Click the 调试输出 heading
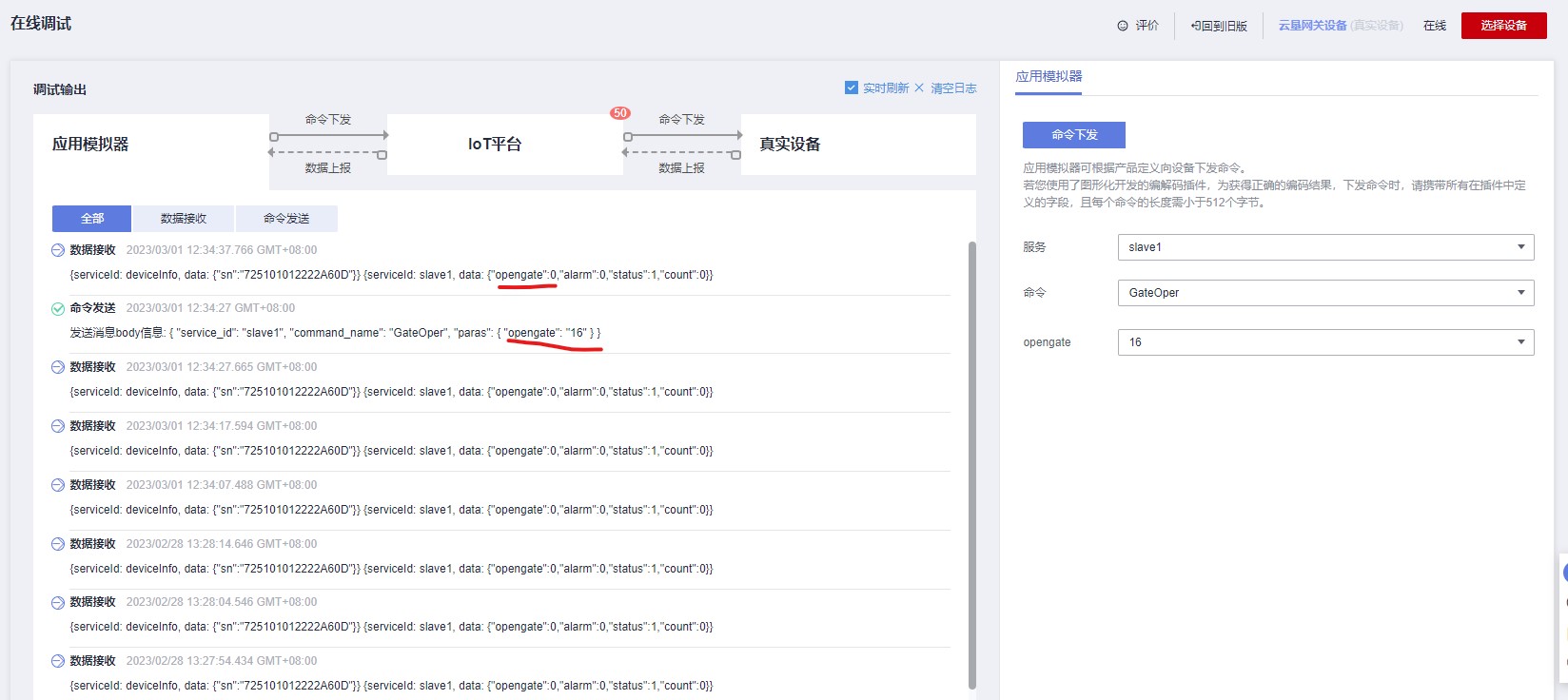Screen dimensions: 1568x700 pos(60,89)
